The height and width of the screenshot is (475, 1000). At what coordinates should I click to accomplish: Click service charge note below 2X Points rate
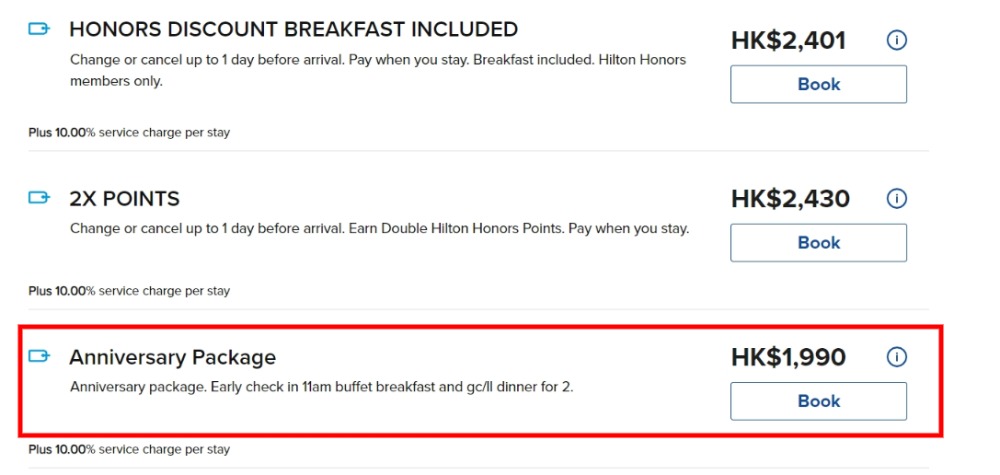[129, 291]
